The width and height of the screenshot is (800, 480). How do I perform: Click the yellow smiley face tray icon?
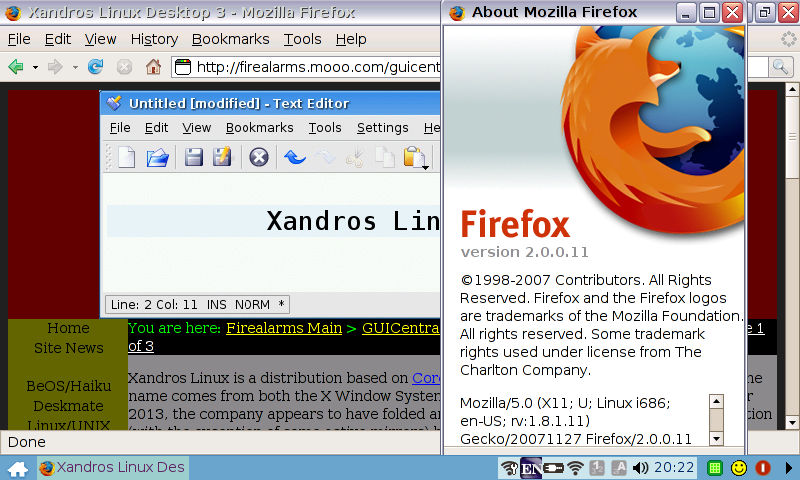pyautogui.click(x=739, y=468)
